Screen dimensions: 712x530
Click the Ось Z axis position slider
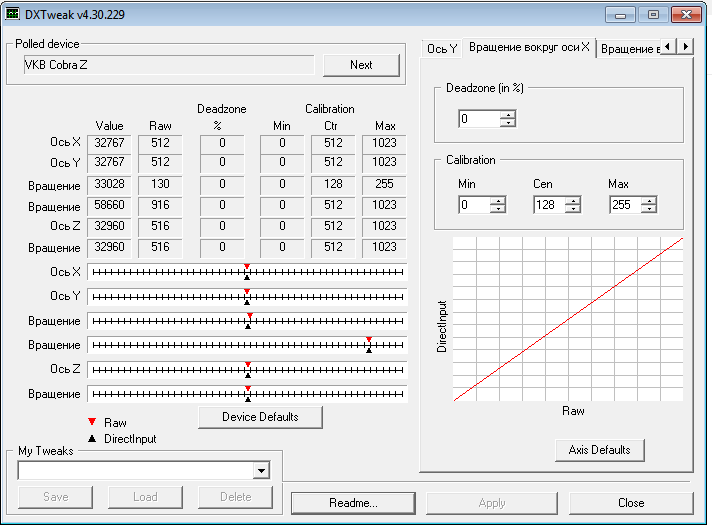tap(247, 369)
